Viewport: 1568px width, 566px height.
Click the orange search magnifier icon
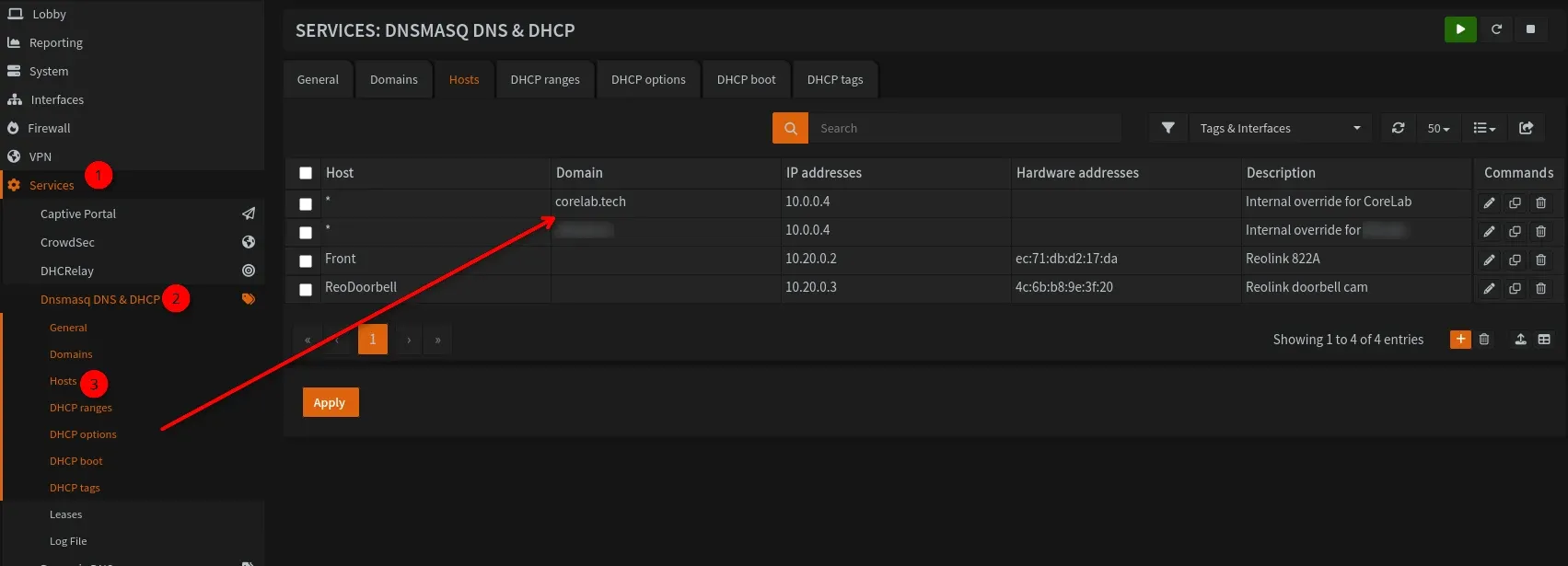[790, 128]
